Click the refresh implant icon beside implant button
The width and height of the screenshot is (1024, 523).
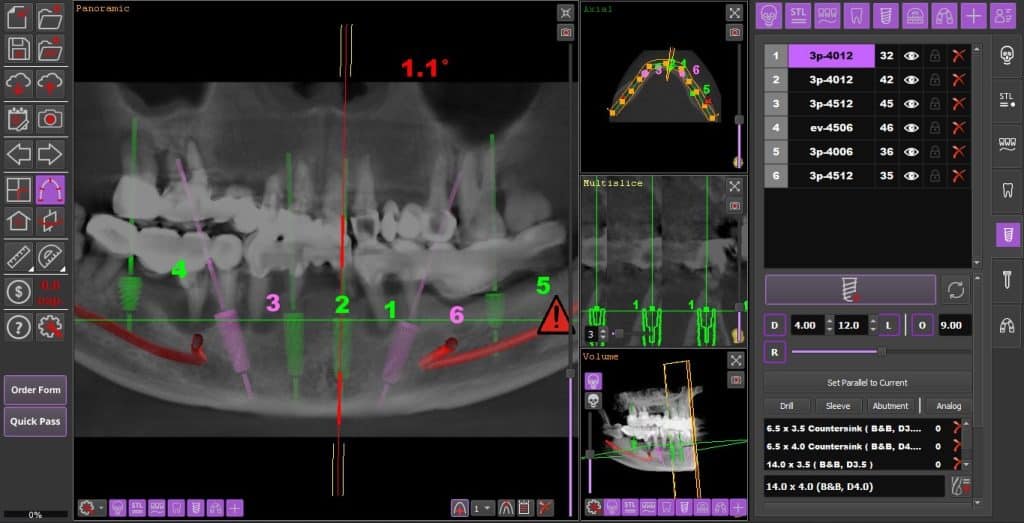click(x=955, y=290)
